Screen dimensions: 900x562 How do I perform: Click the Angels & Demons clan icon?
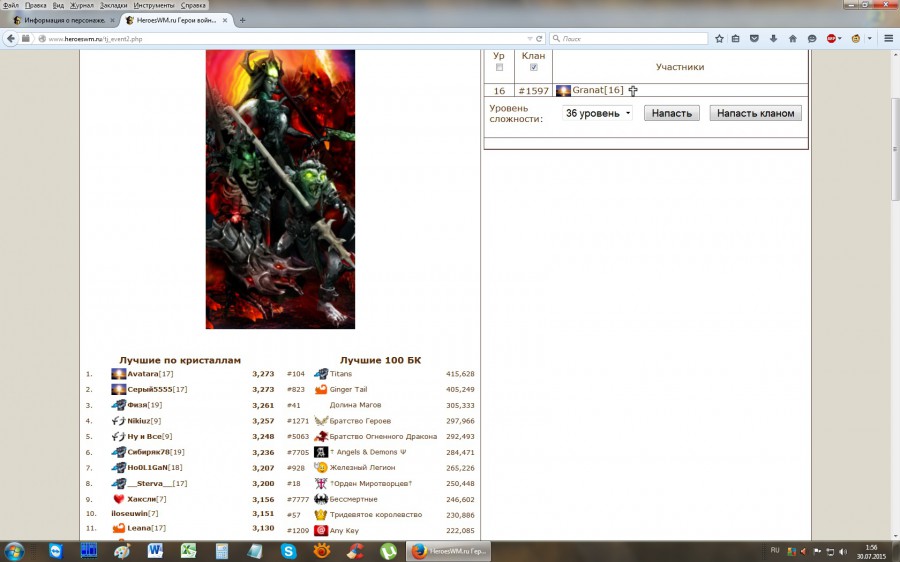pyautogui.click(x=321, y=452)
